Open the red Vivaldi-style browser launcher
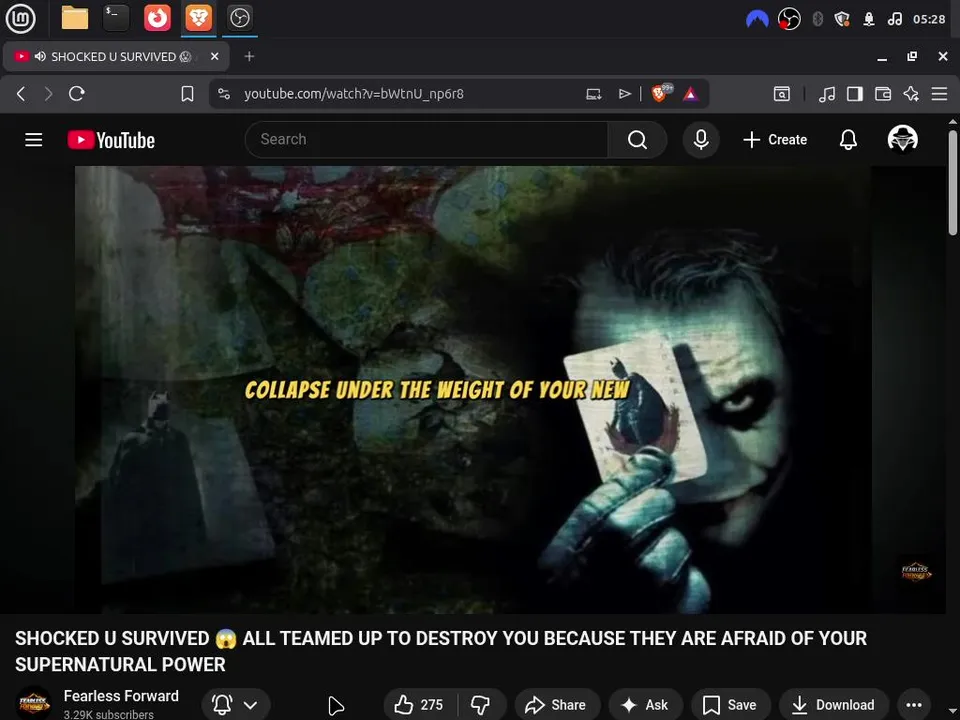This screenshot has height=720, width=960. [157, 18]
